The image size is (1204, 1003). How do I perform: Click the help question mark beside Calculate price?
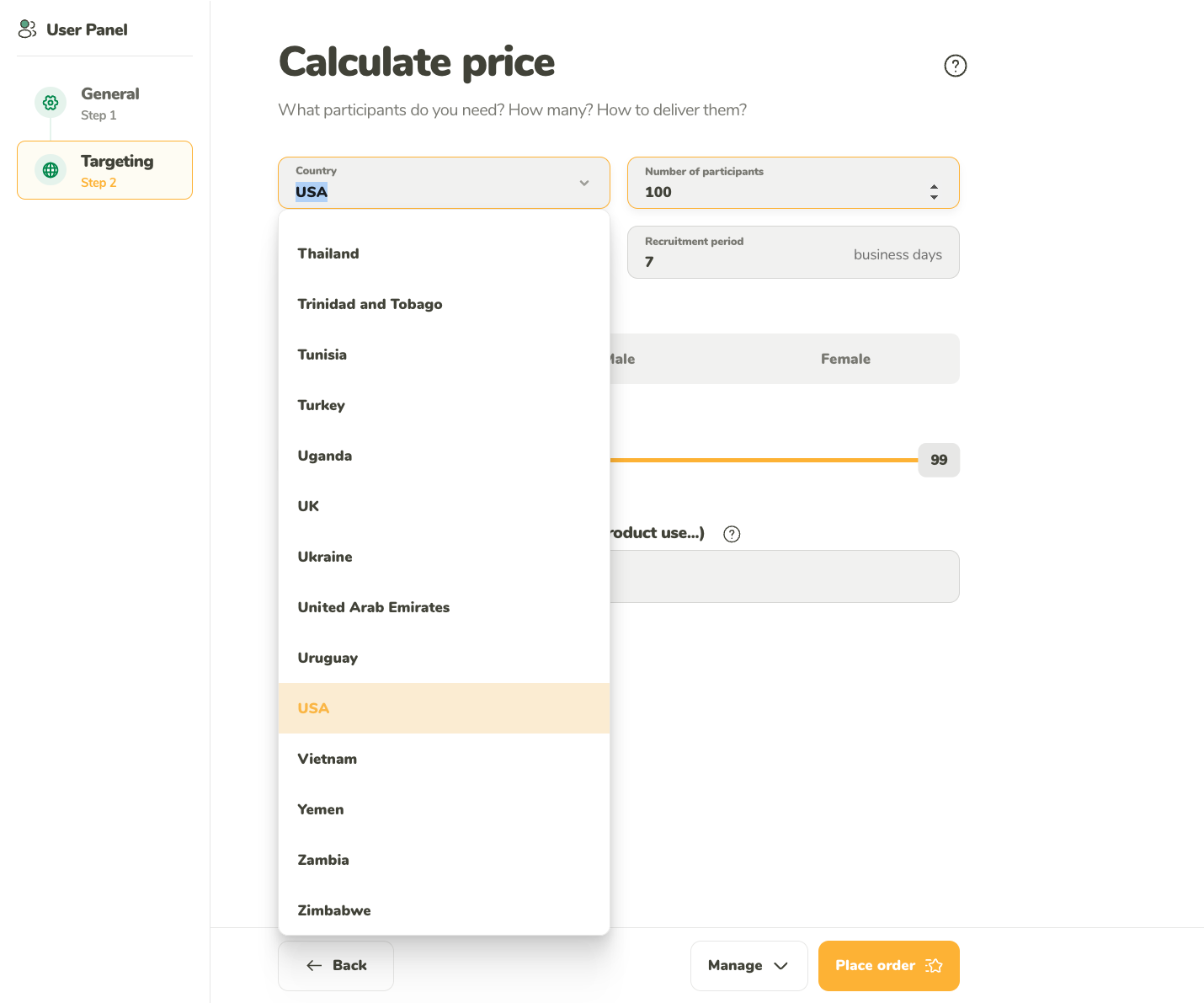[955, 66]
